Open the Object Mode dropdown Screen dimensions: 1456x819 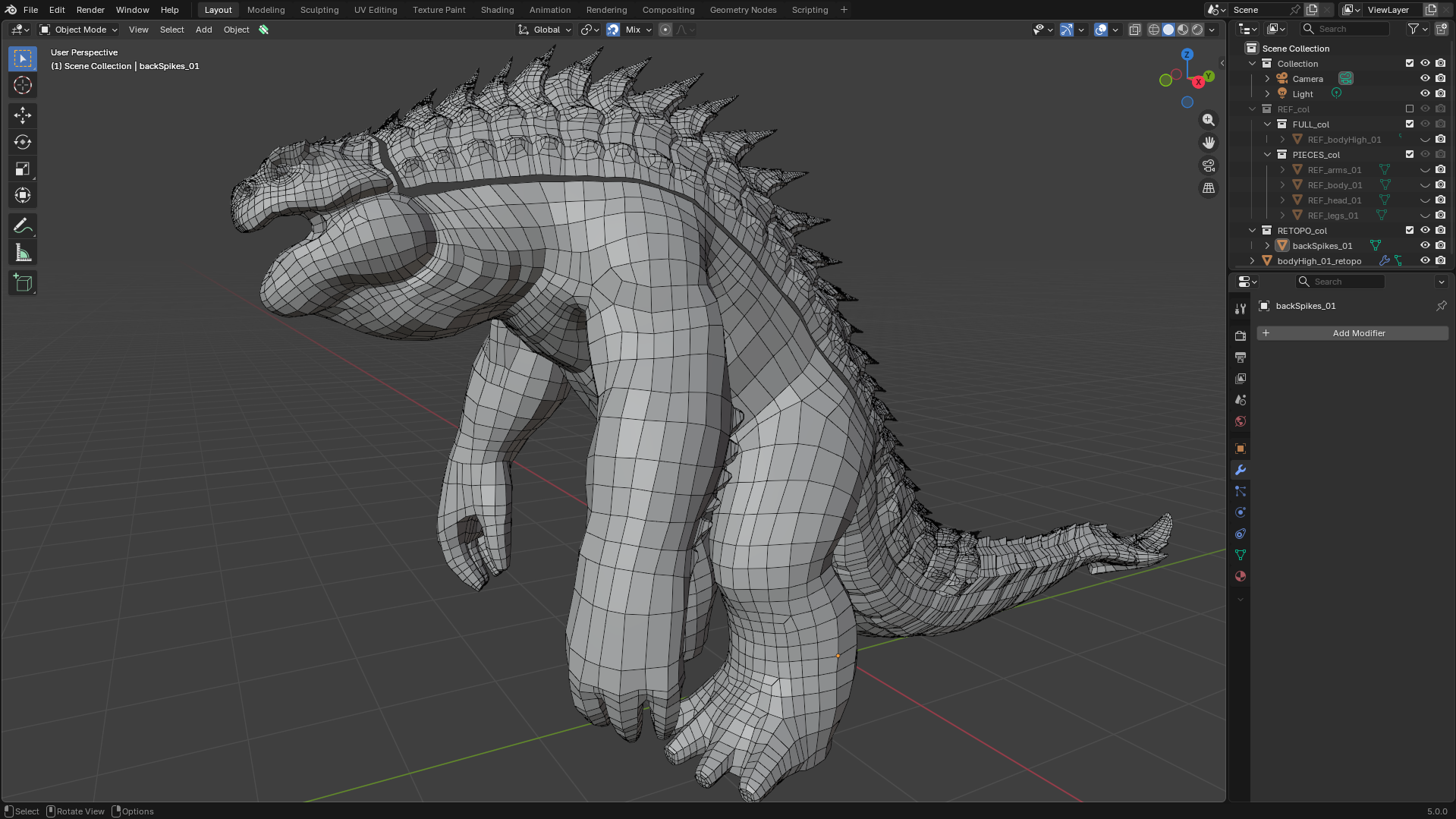(x=79, y=30)
